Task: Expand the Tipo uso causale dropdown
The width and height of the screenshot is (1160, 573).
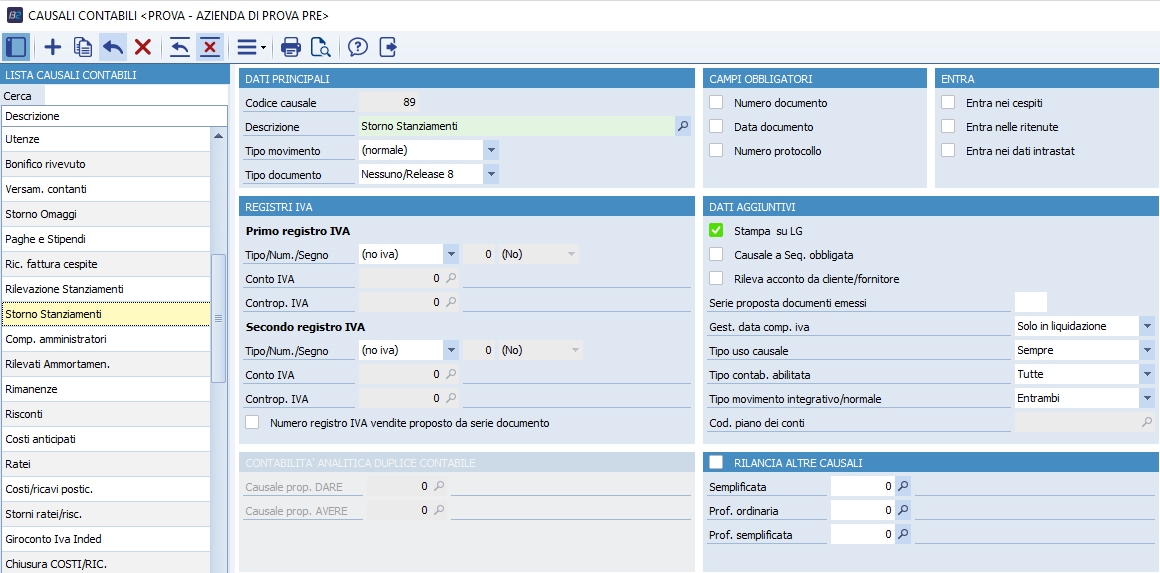Action: tap(1147, 350)
